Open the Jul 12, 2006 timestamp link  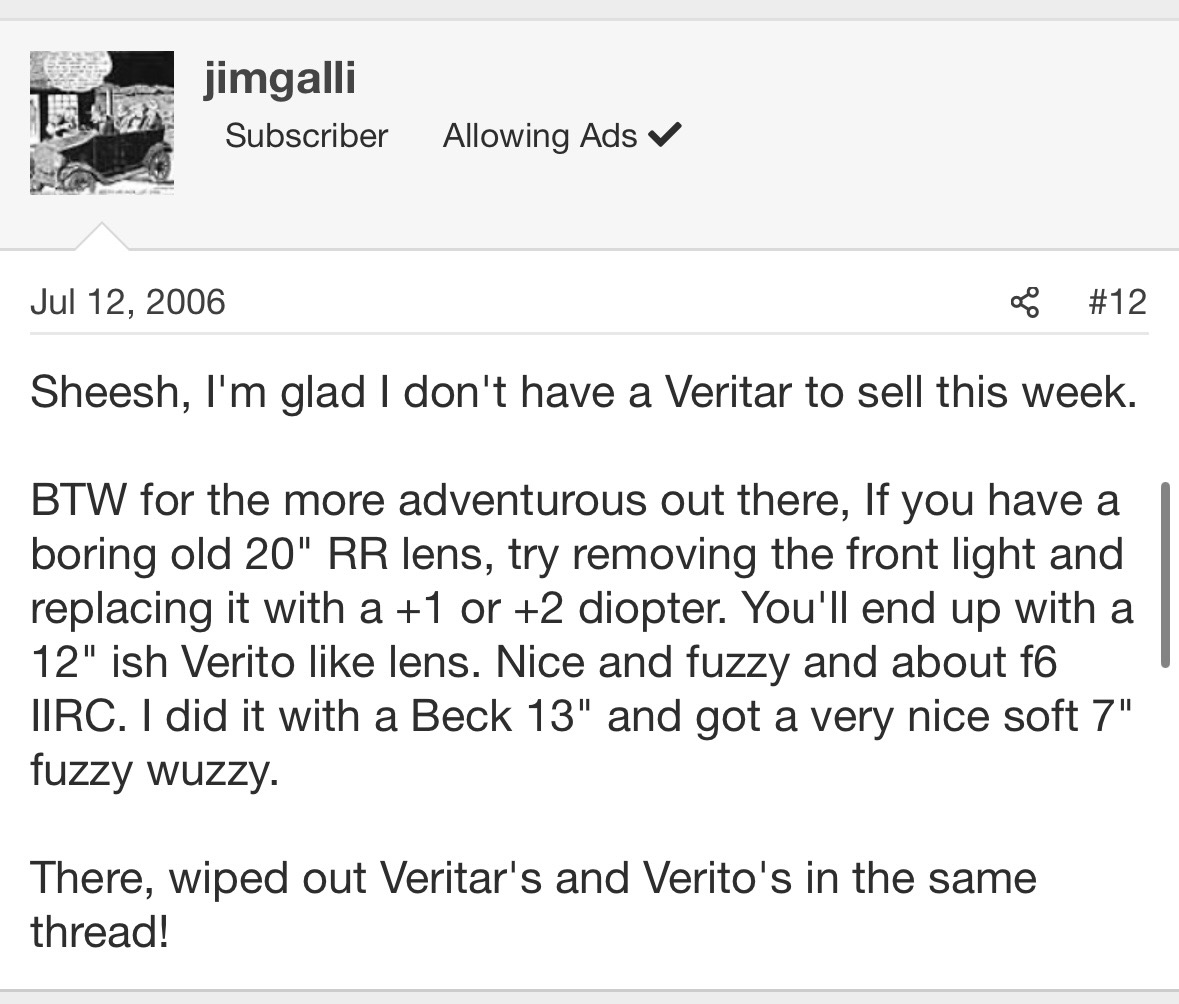coord(128,301)
